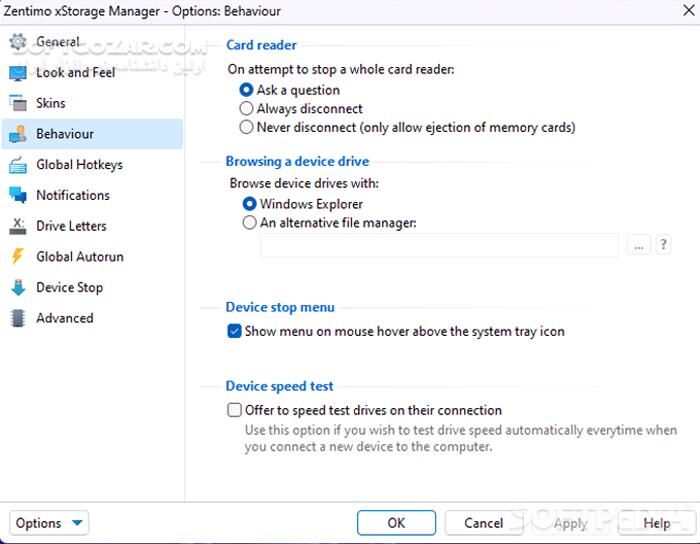Click the Global Autorun lightning icon
The image size is (700, 544).
(18, 257)
